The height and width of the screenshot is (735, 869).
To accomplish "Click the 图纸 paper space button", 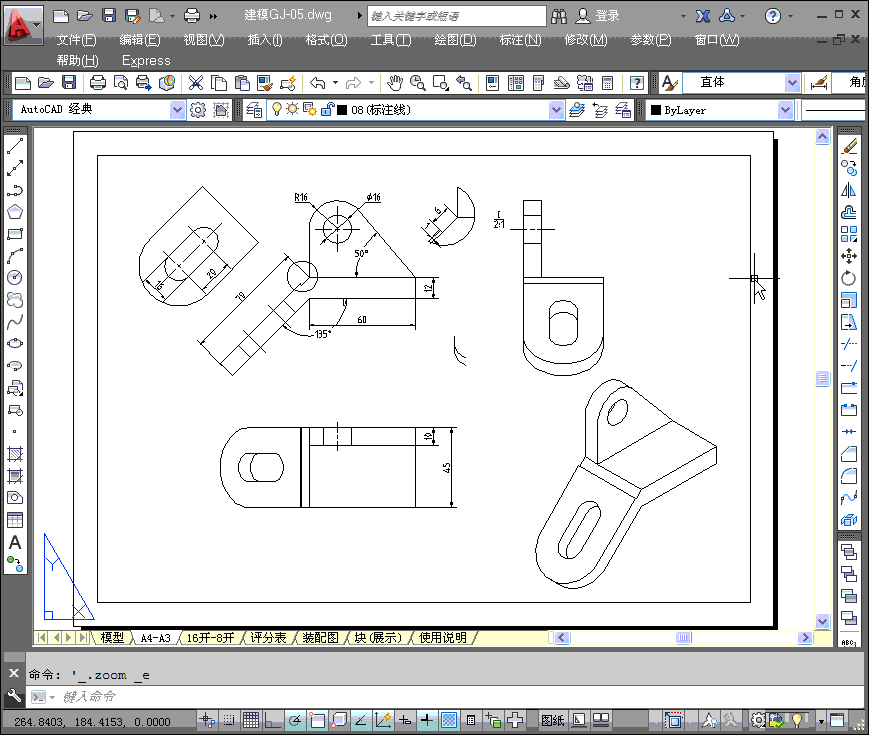I will click(553, 720).
